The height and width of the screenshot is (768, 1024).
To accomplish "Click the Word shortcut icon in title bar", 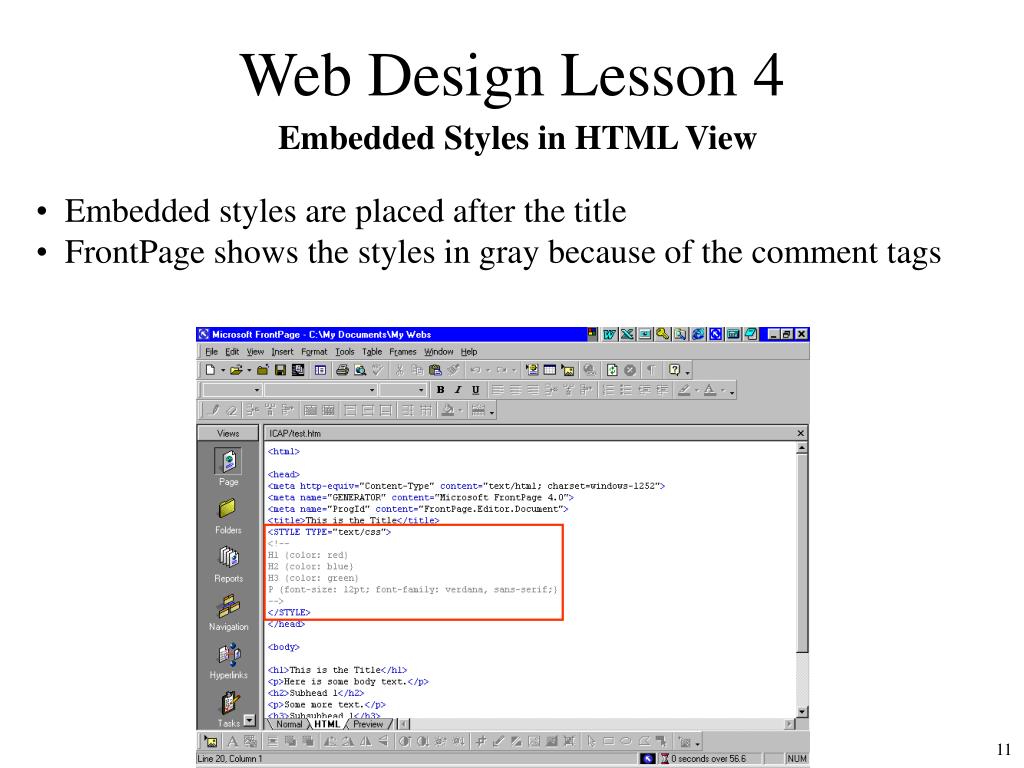I will click(x=609, y=334).
